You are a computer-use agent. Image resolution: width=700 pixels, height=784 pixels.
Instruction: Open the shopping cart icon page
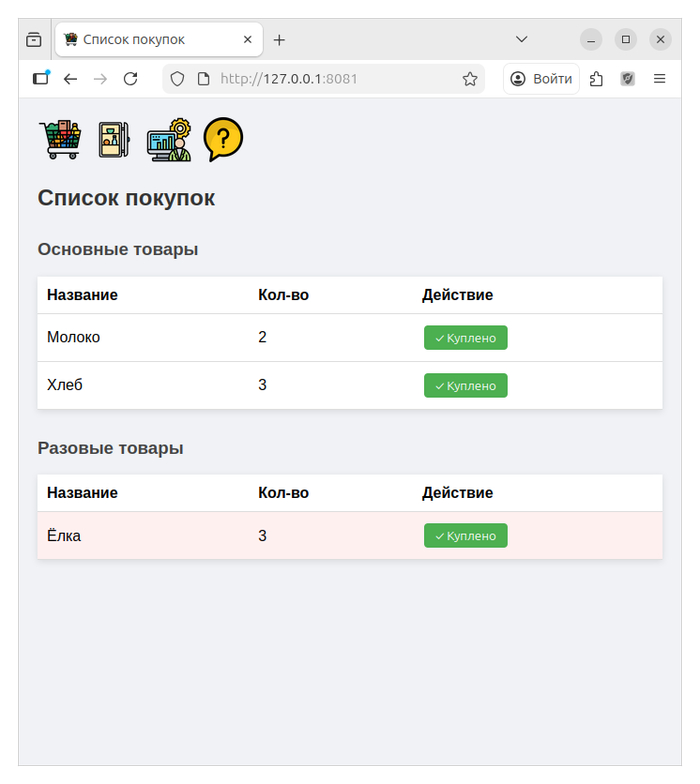click(x=60, y=140)
